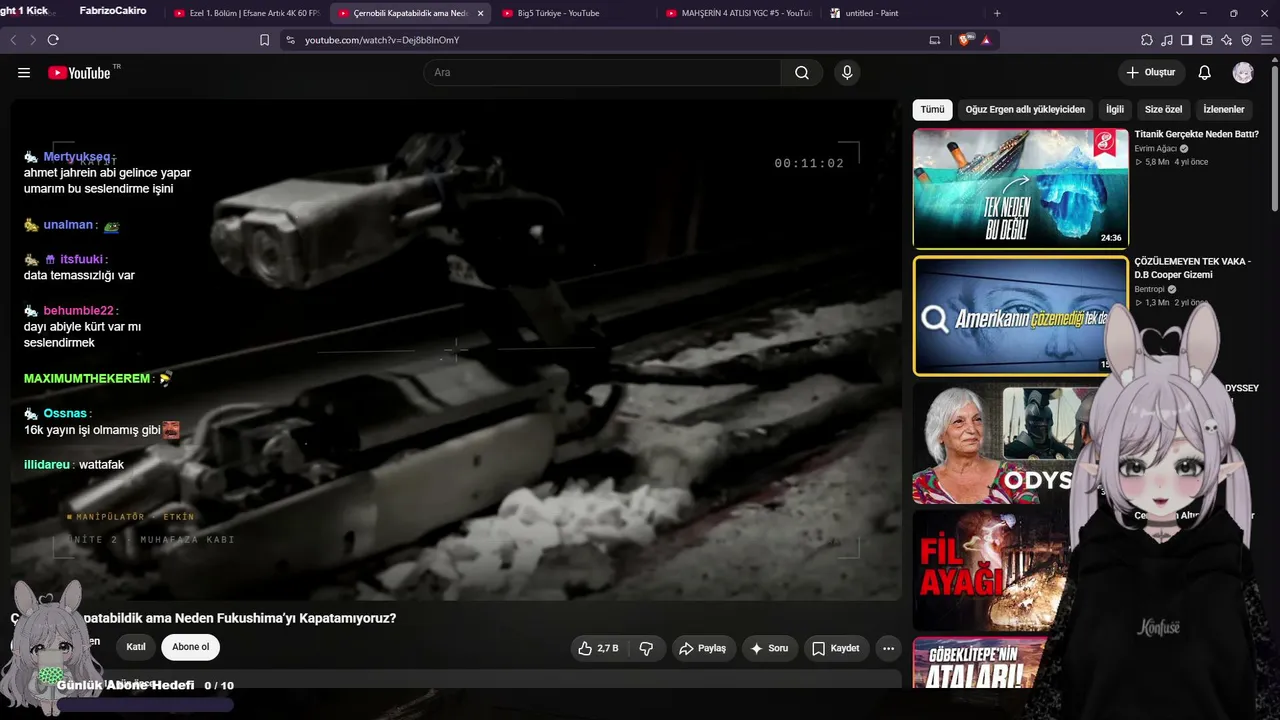This screenshot has width=1280, height=720.
Task: Switch to the Ezel 1. Bölüm tab
Action: click(x=246, y=13)
